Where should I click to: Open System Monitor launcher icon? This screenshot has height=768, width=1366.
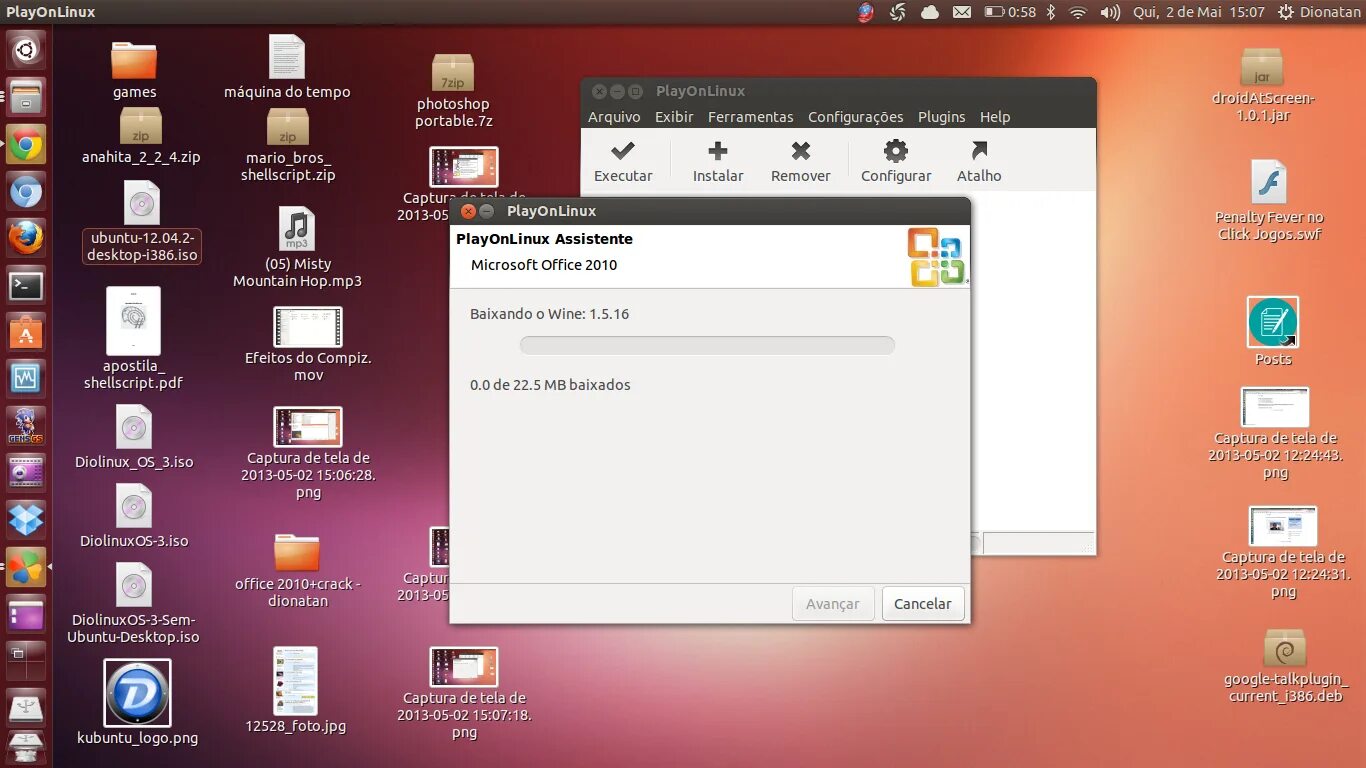pyautogui.click(x=26, y=379)
